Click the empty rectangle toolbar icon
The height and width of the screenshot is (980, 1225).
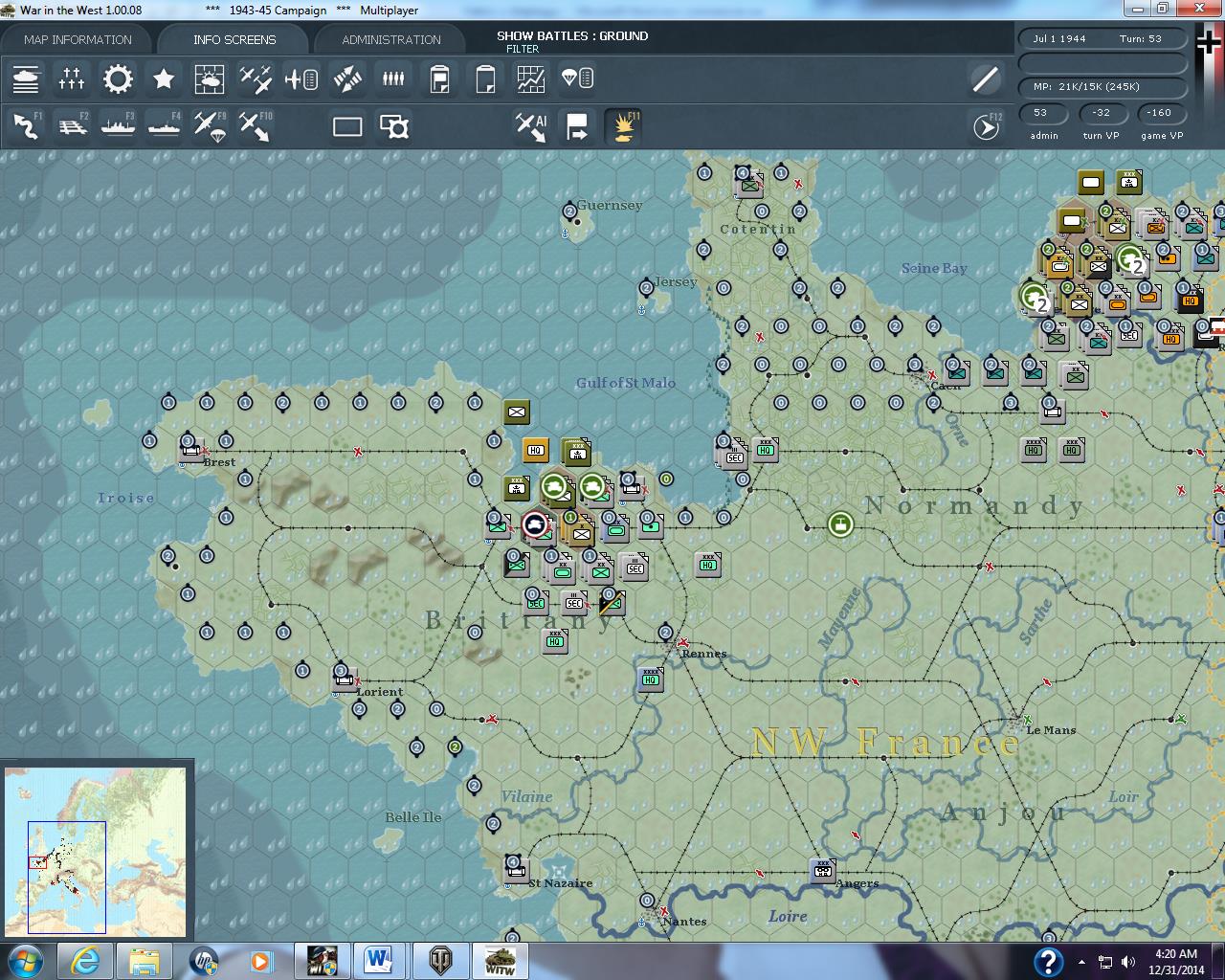pyautogui.click(x=347, y=126)
